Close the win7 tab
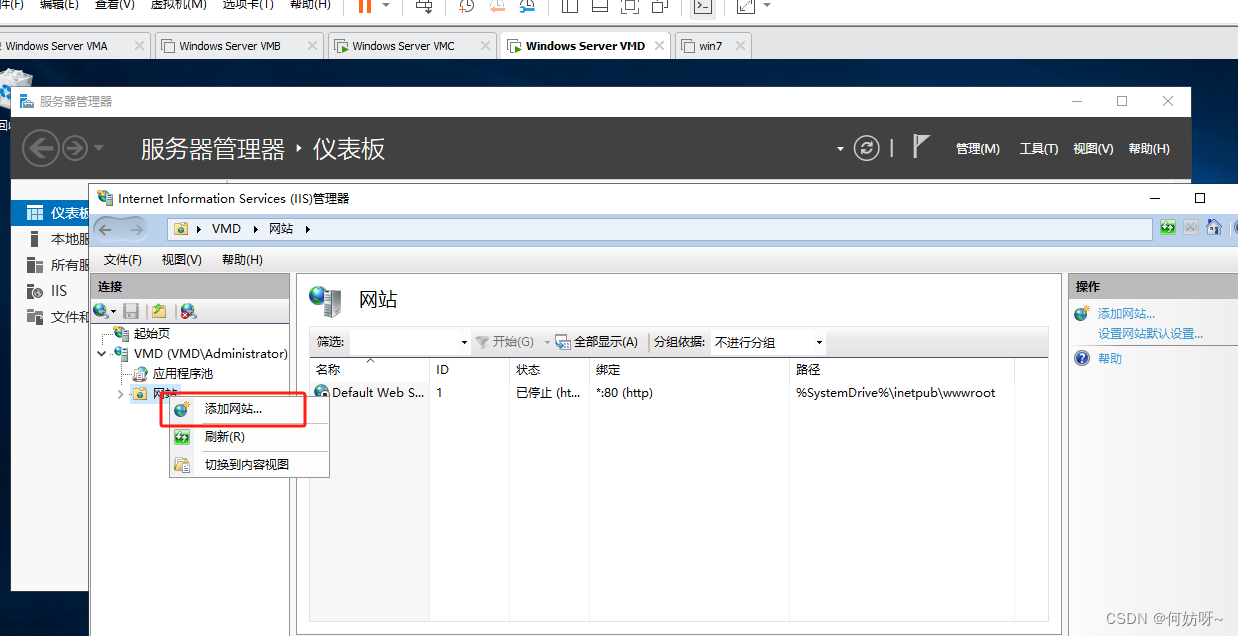This screenshot has height=636, width=1238. point(739,46)
